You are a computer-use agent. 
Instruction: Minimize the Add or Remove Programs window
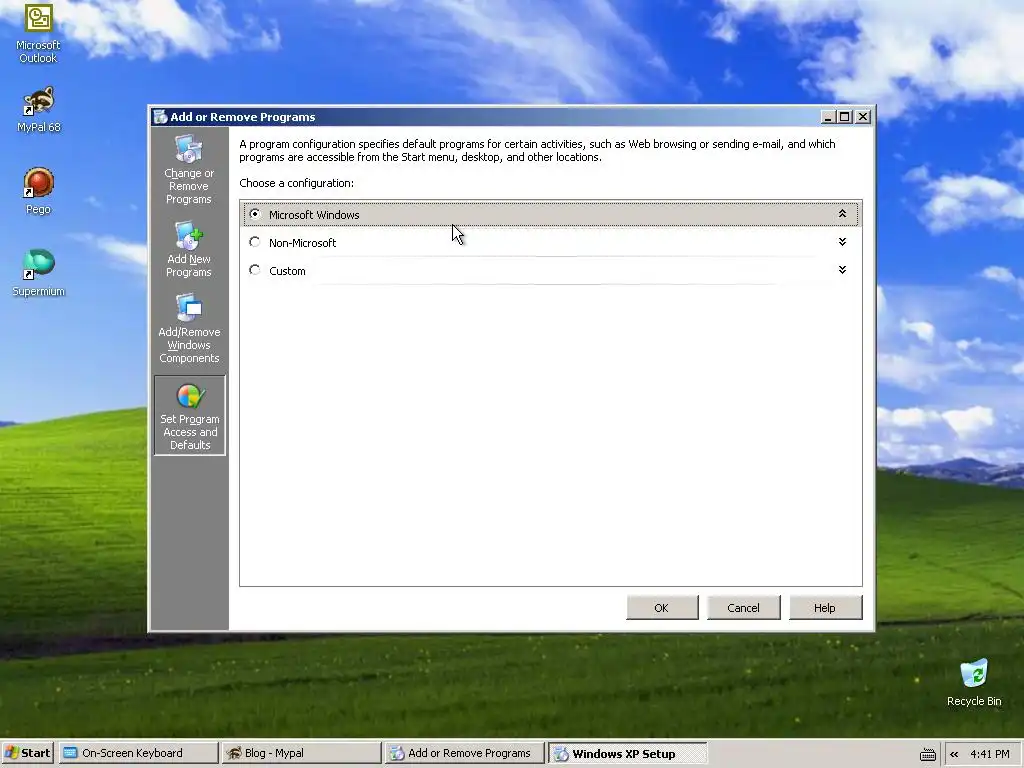point(828,117)
